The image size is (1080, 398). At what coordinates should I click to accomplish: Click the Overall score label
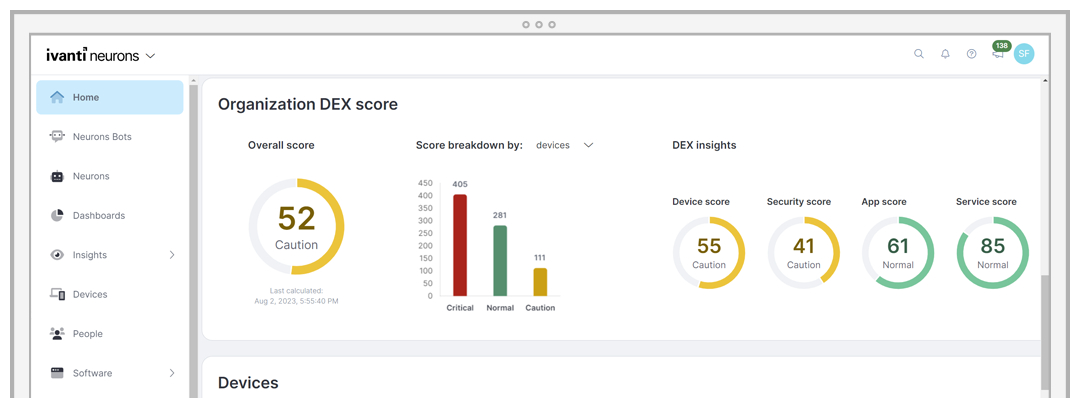[281, 145]
